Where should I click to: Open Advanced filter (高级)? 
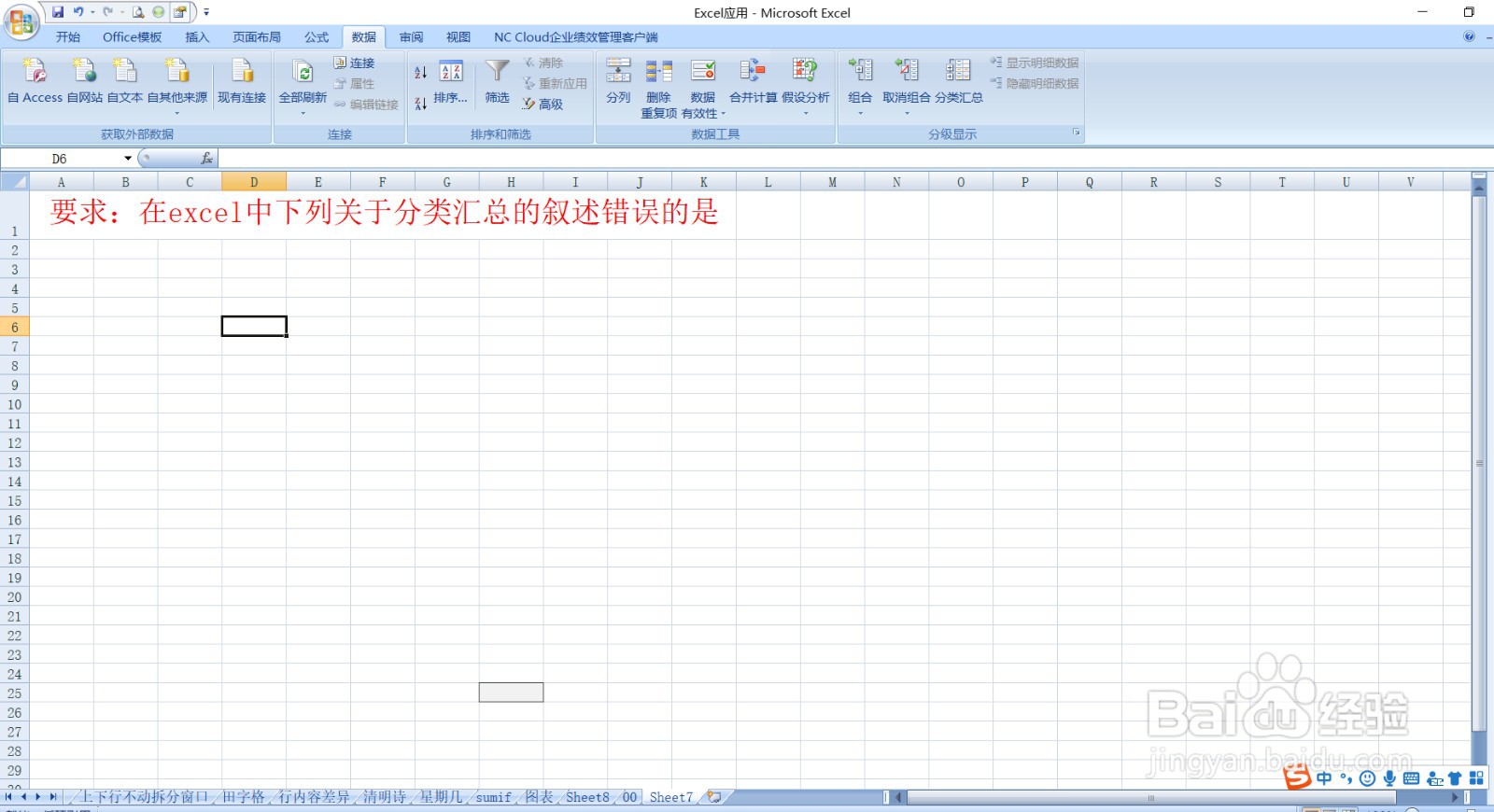pos(543,104)
